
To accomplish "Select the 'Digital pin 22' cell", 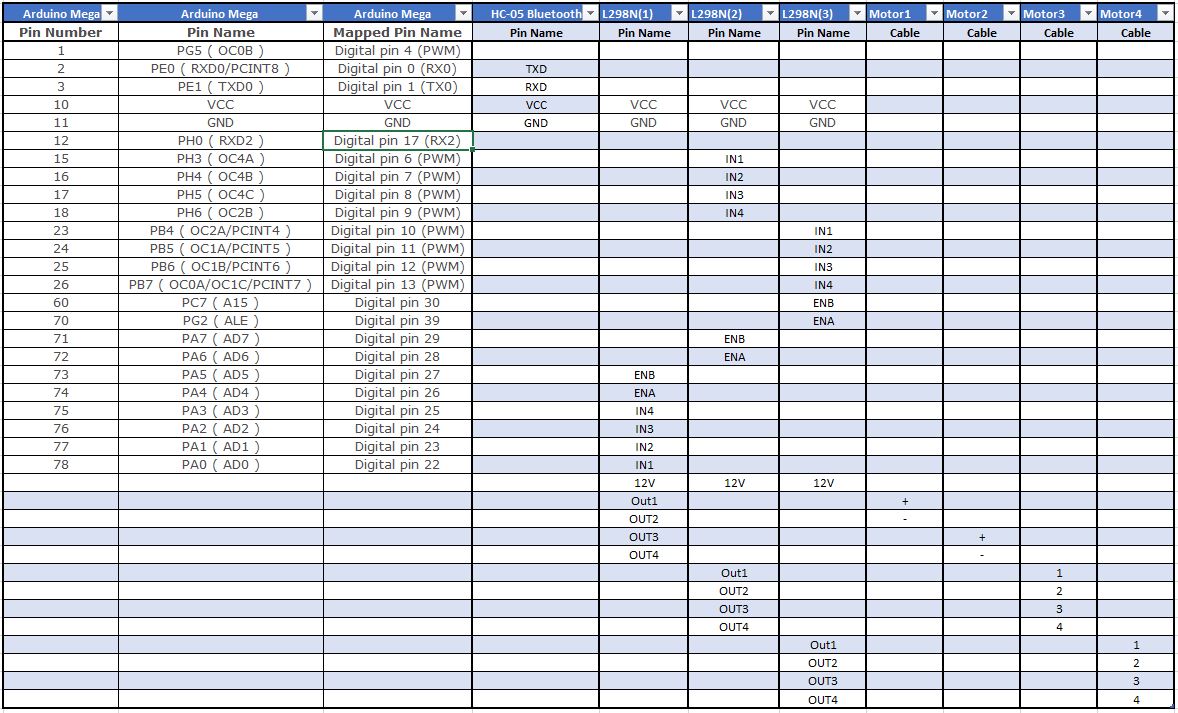I will 398,465.
